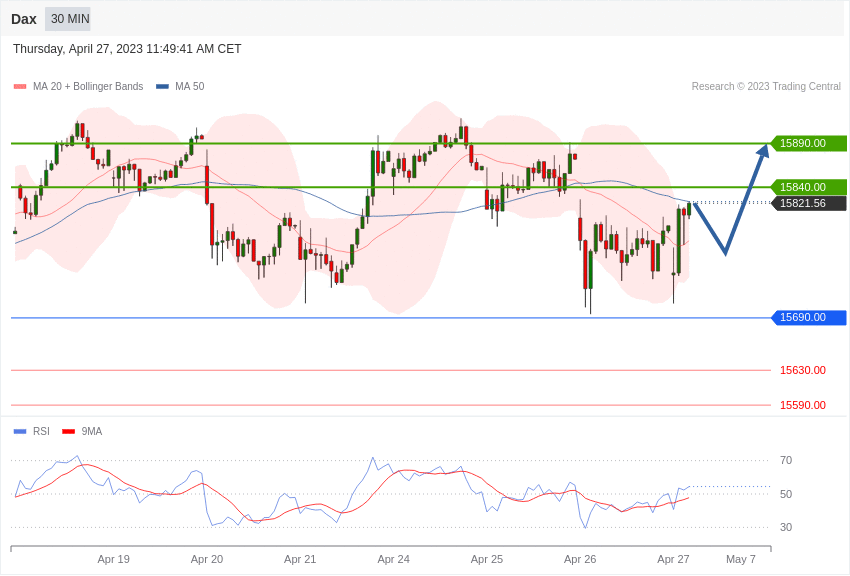This screenshot has height=576, width=850.
Task: Click the Apr 26 date axis label
Action: (580, 559)
